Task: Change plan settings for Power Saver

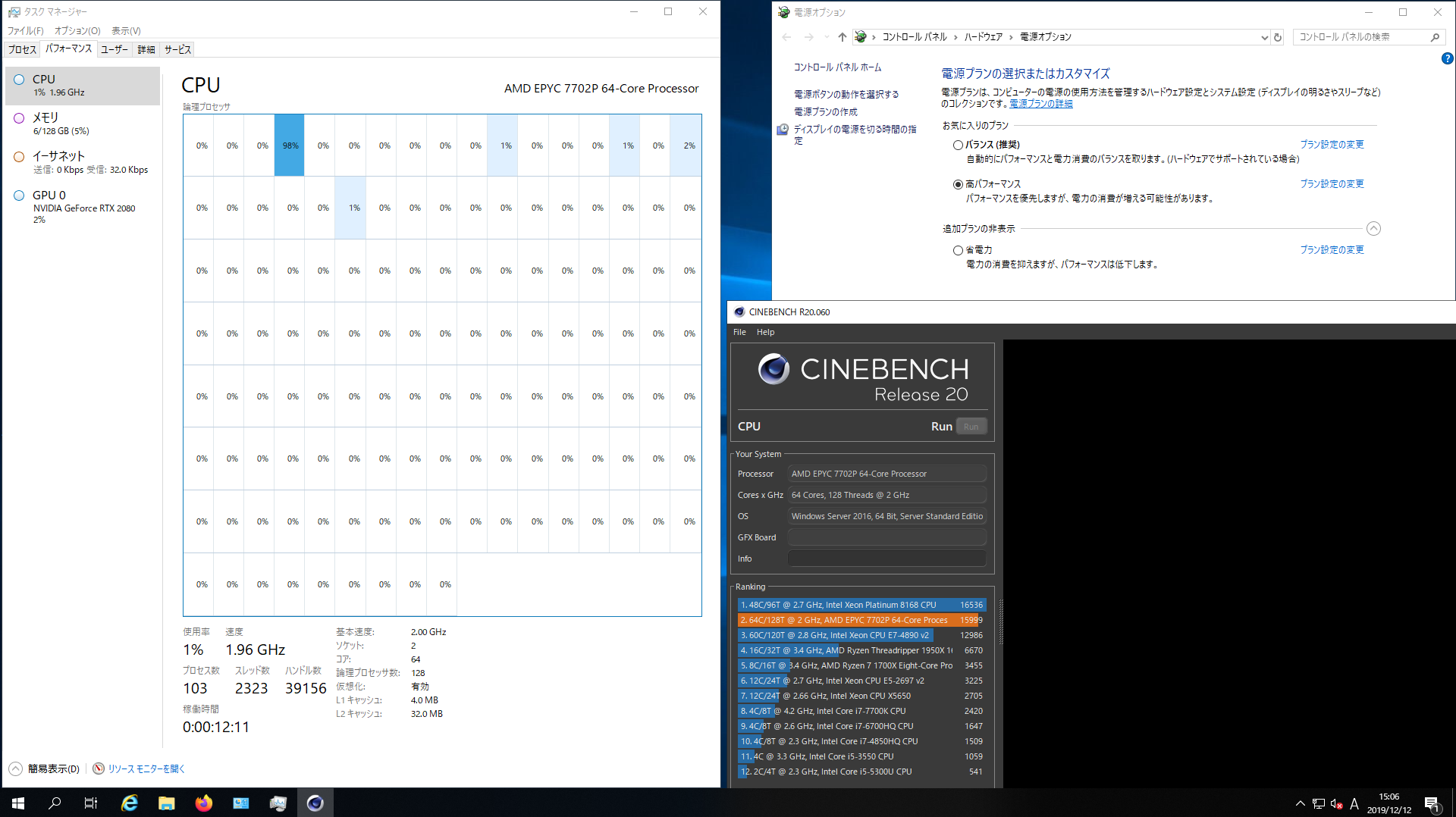Action: coord(1332,249)
